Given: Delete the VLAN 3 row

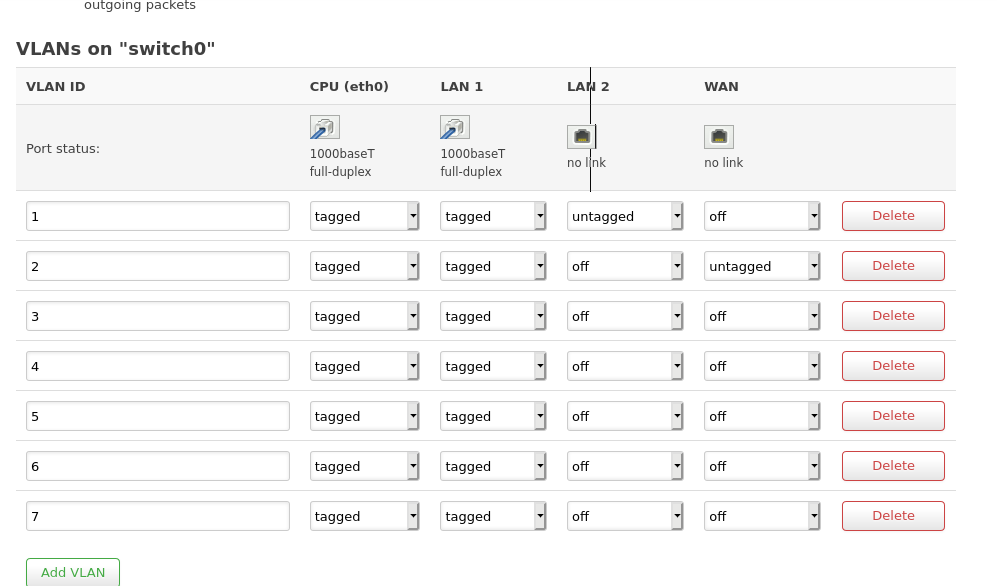Looking at the screenshot, I should click(x=893, y=316).
